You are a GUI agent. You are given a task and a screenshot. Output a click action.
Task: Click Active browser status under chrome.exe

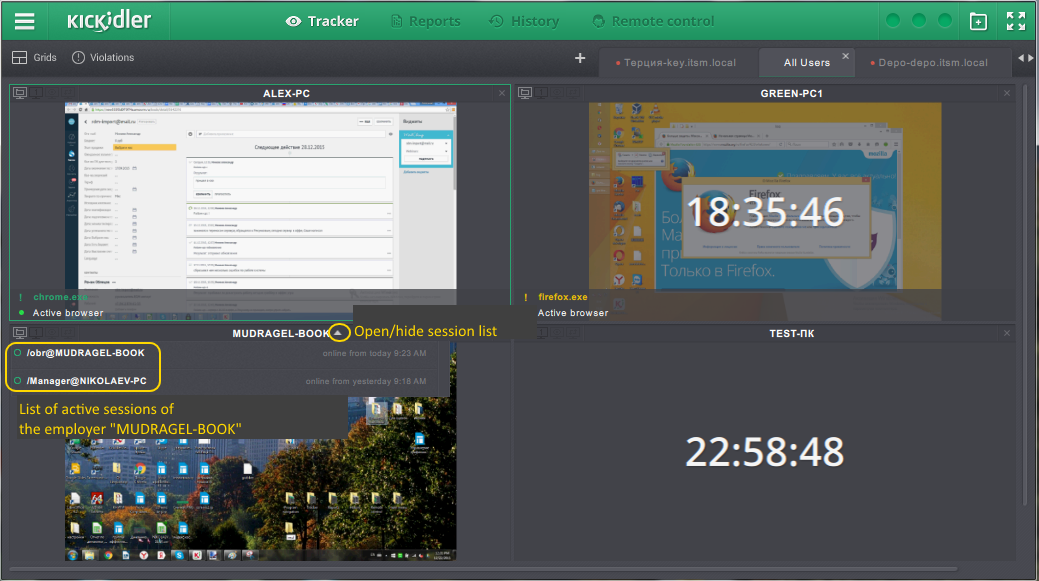point(68,313)
